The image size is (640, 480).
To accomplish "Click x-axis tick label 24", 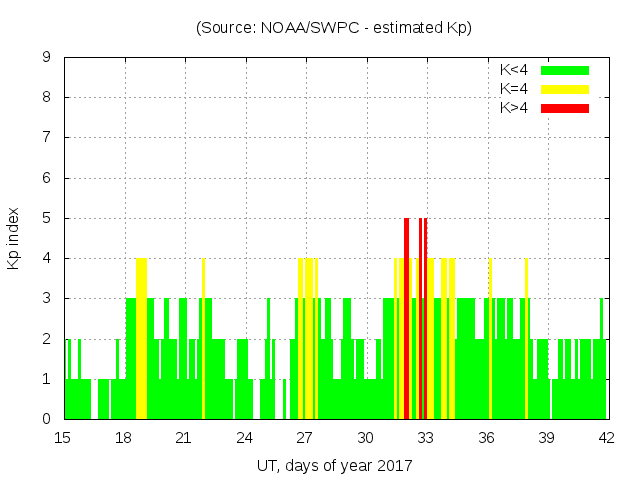I will (245, 437).
